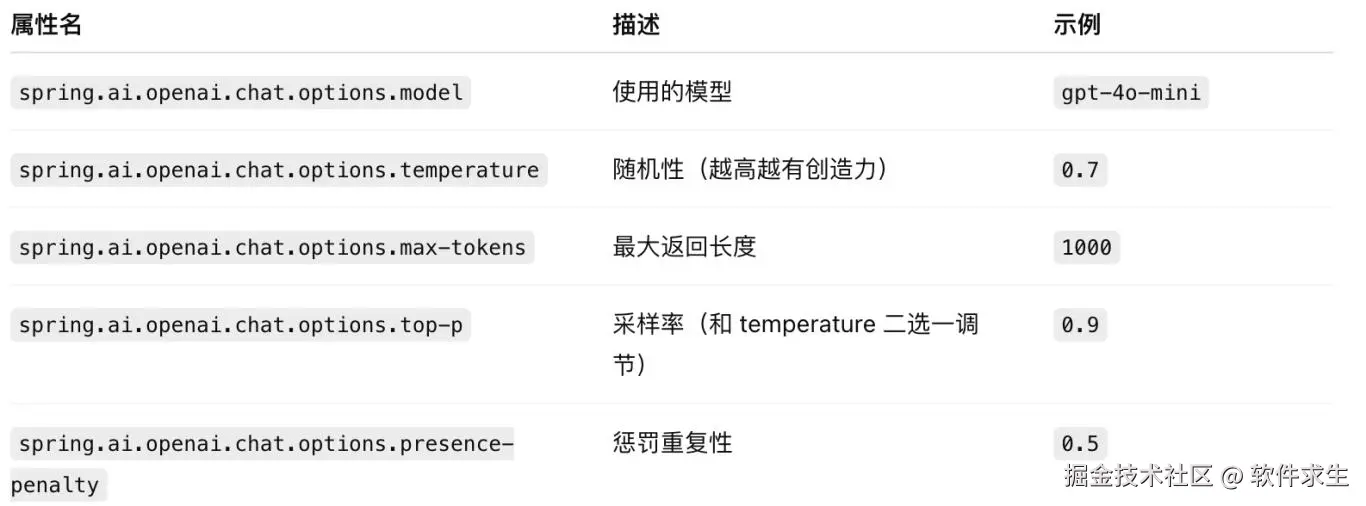Click the 描述 column header

(x=636, y=25)
